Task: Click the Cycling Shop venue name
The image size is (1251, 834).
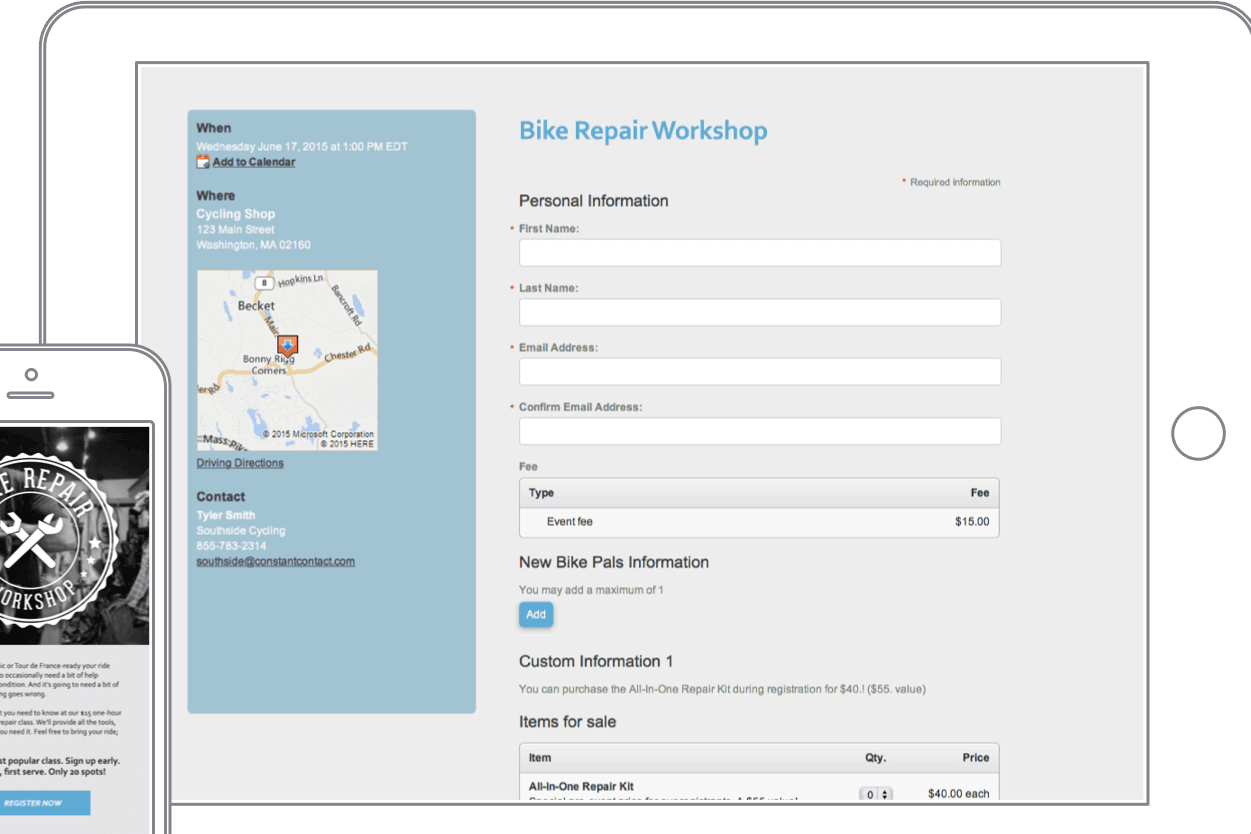Action: click(x=236, y=214)
